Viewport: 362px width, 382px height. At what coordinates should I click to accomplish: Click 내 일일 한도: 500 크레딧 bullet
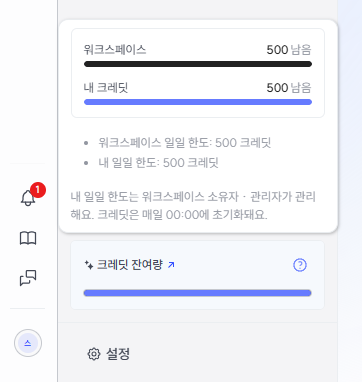[x=158, y=163]
